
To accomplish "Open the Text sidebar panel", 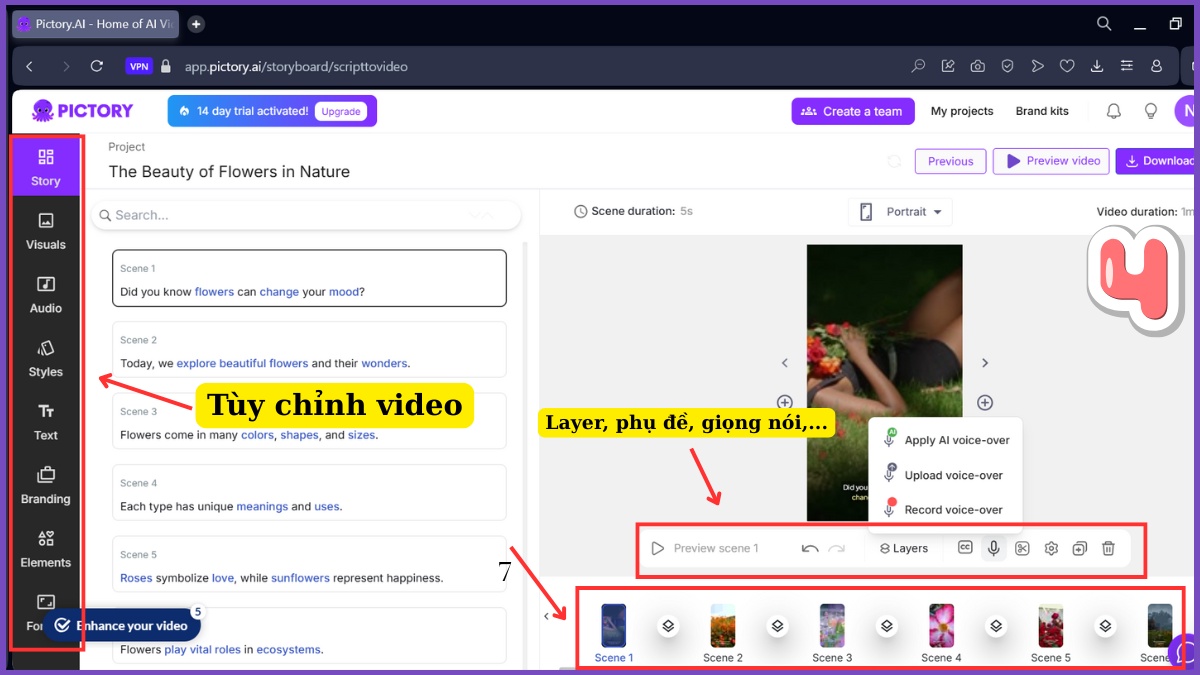I will tap(45, 422).
